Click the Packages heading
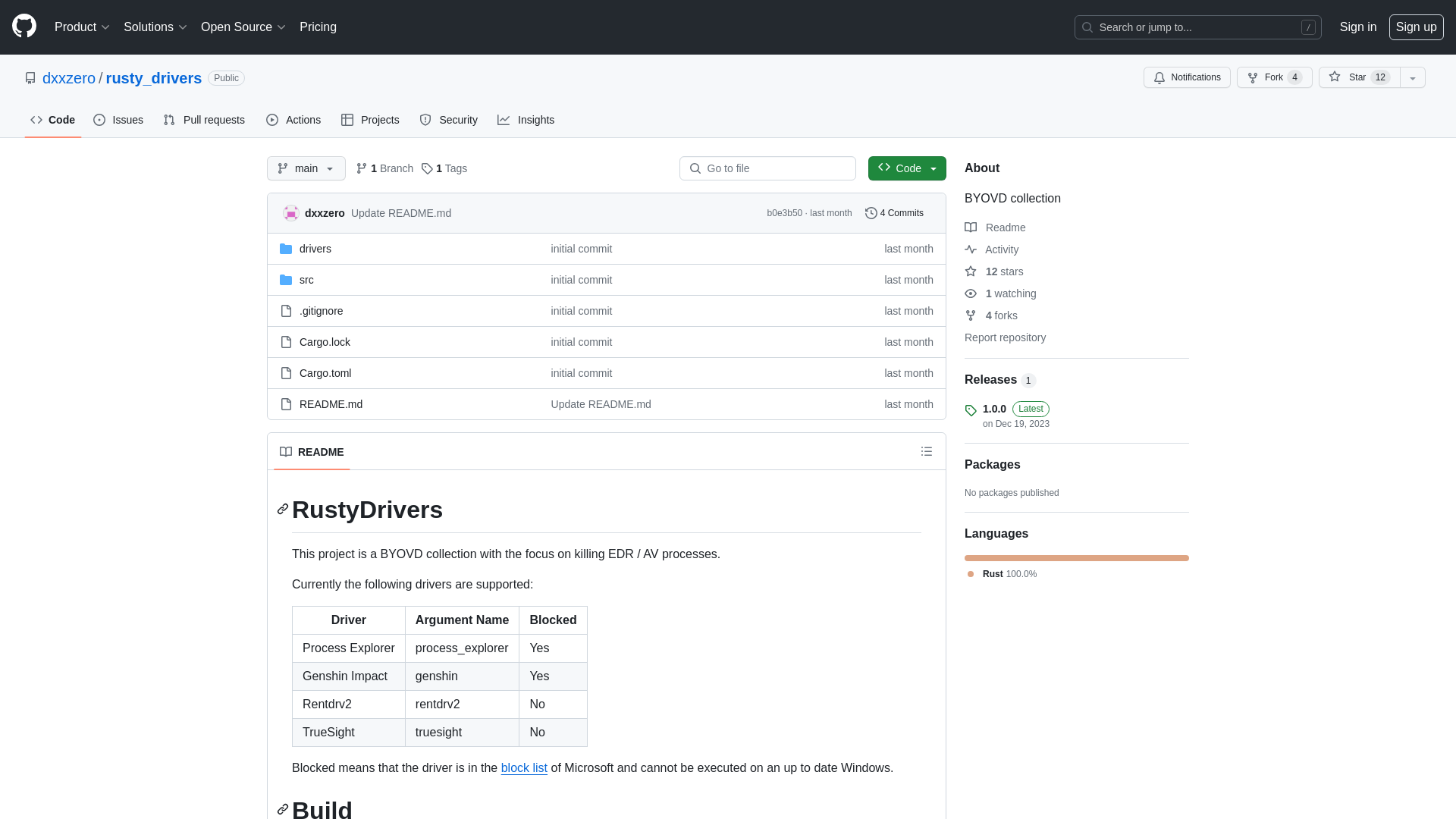 point(992,465)
